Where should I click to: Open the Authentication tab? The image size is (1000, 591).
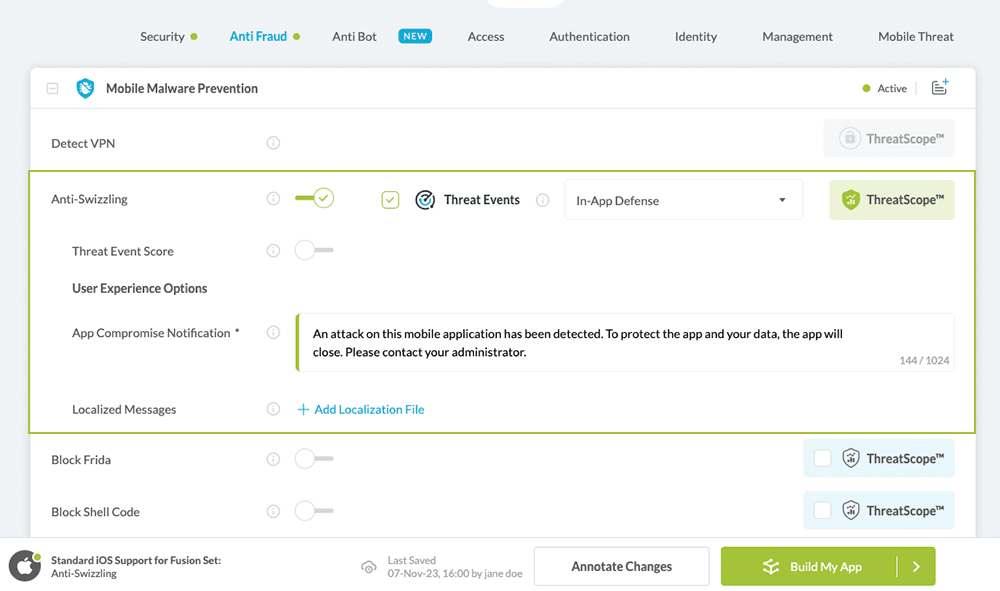tap(589, 37)
